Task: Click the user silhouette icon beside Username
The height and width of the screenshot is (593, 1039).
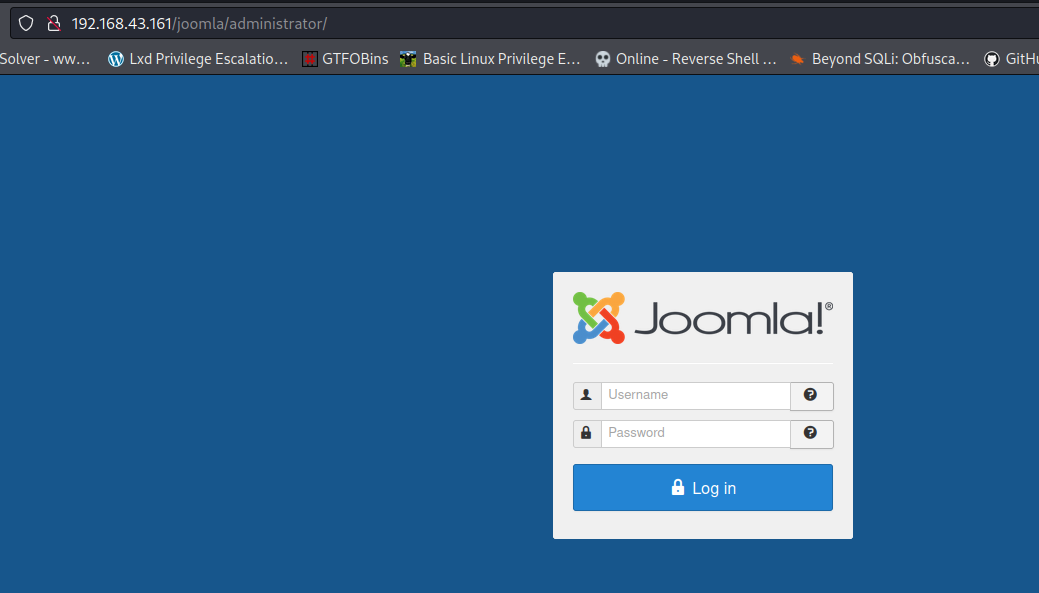Action: click(x=586, y=396)
